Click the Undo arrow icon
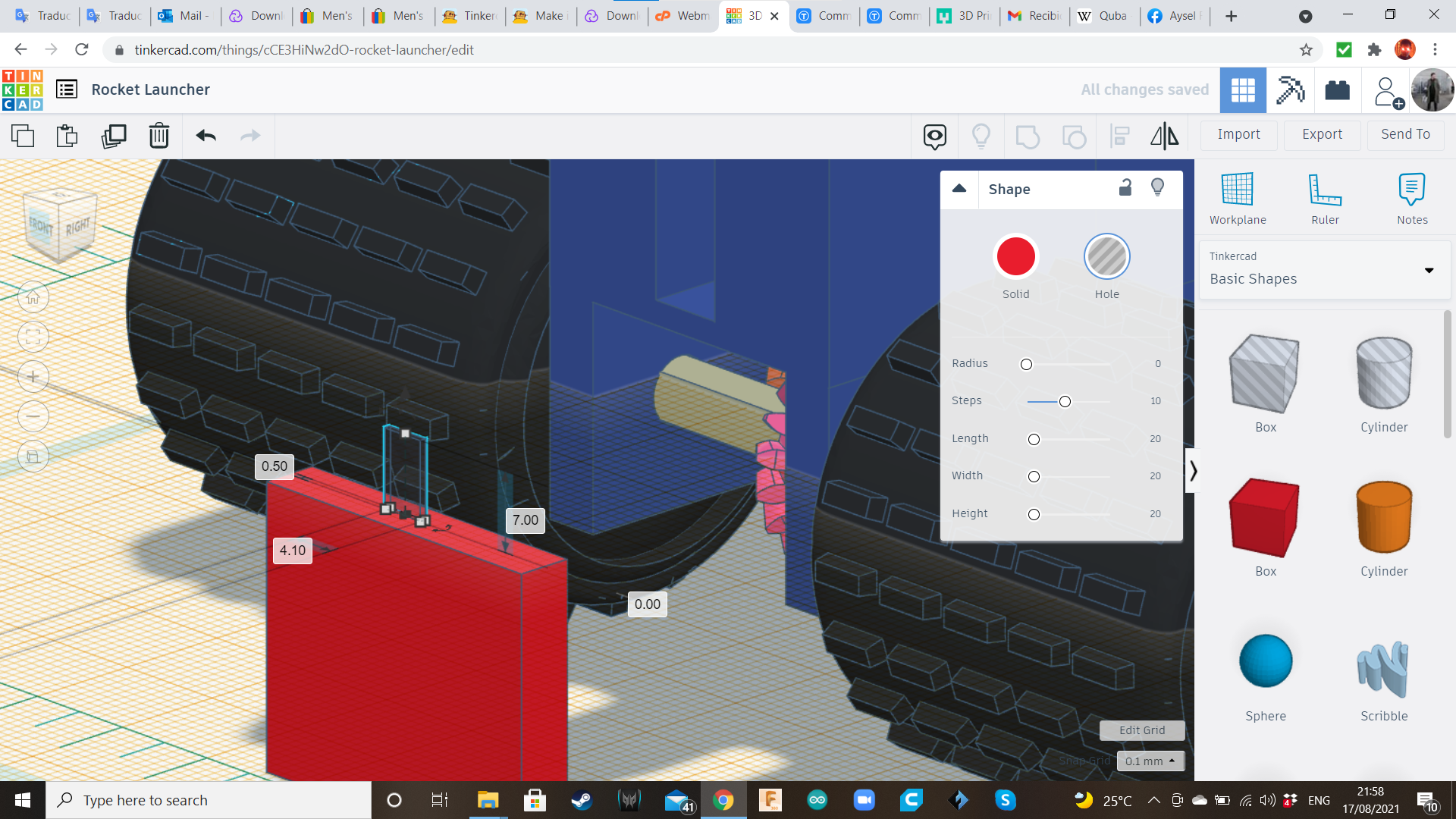Screen dimensions: 1456x819 tap(206, 136)
